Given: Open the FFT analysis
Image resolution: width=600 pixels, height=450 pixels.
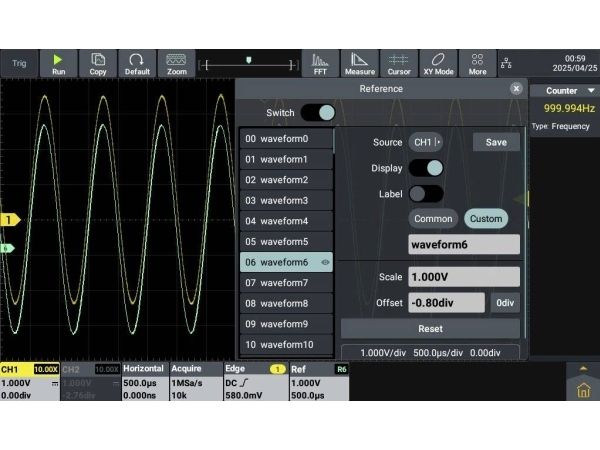Looking at the screenshot, I should [x=320, y=64].
